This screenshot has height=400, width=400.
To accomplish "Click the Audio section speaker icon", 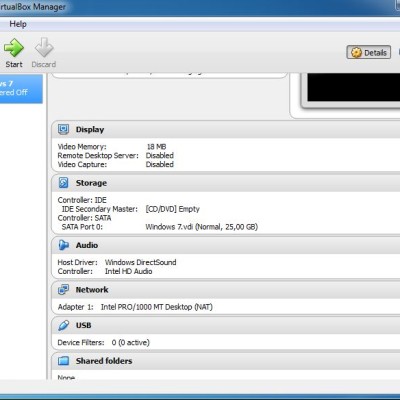I will (x=63, y=245).
